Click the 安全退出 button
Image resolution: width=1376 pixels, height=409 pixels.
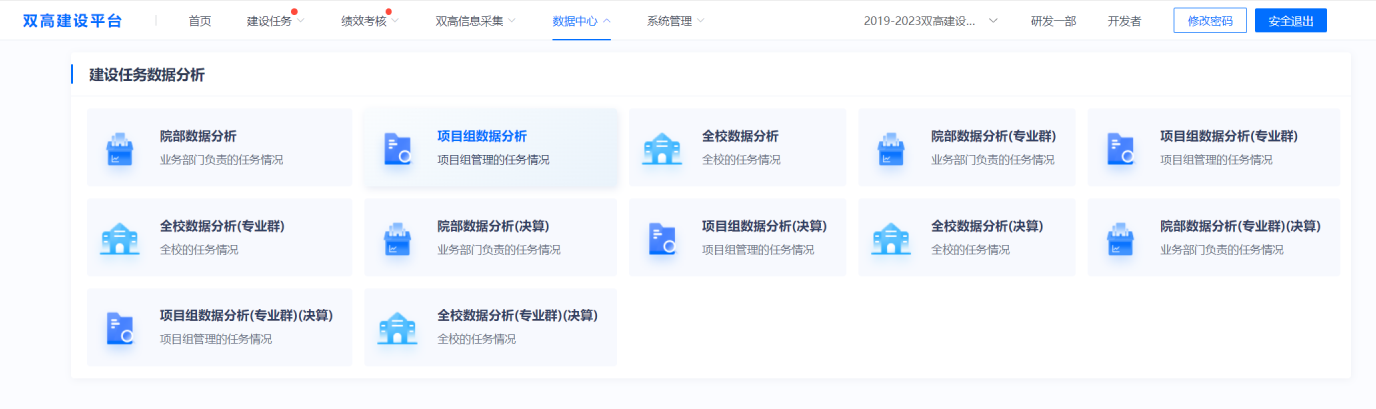(1290, 21)
